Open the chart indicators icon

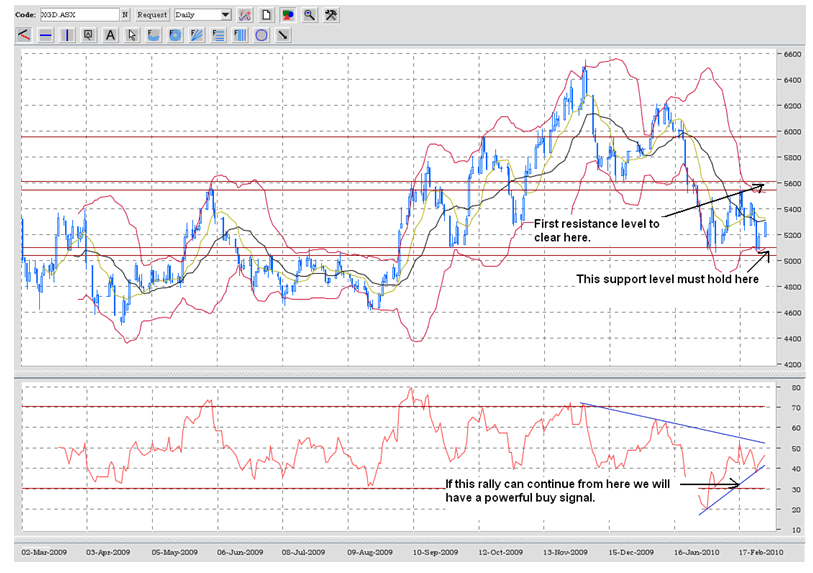[x=245, y=15]
